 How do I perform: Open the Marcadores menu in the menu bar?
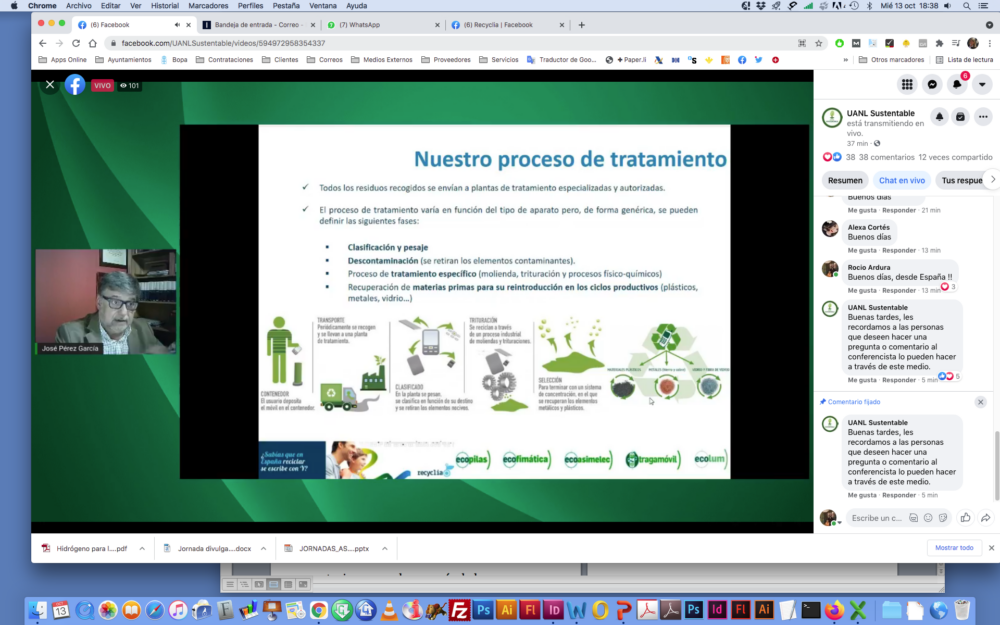click(x=208, y=6)
